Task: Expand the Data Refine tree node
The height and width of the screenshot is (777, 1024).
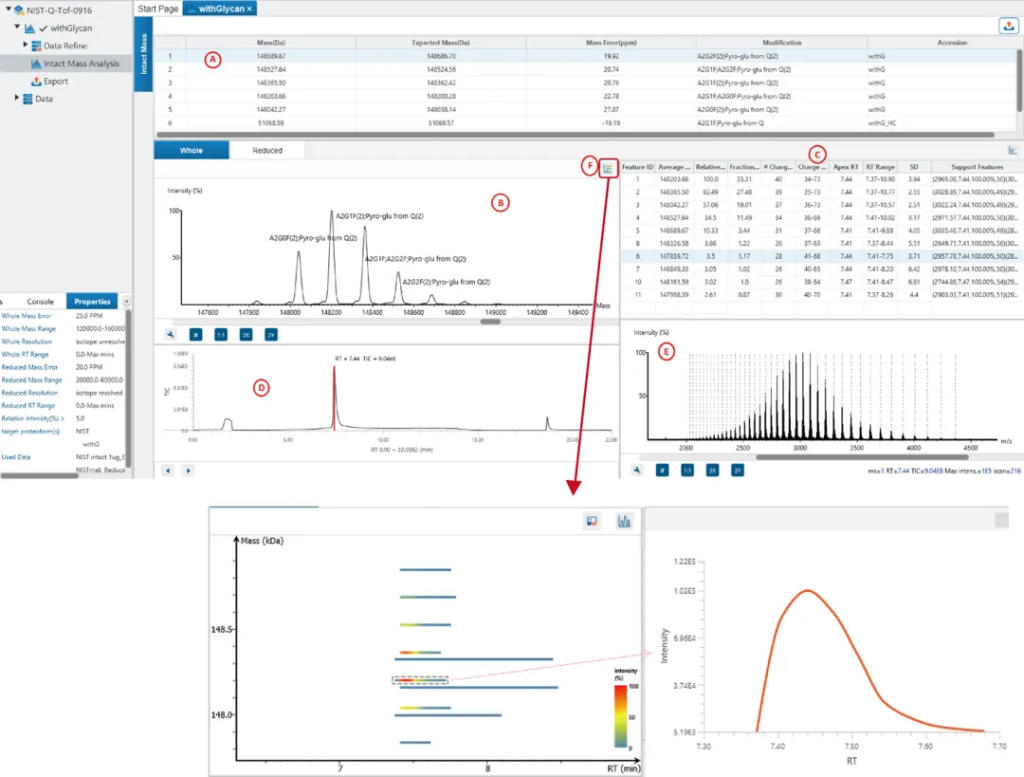Action: pos(25,46)
